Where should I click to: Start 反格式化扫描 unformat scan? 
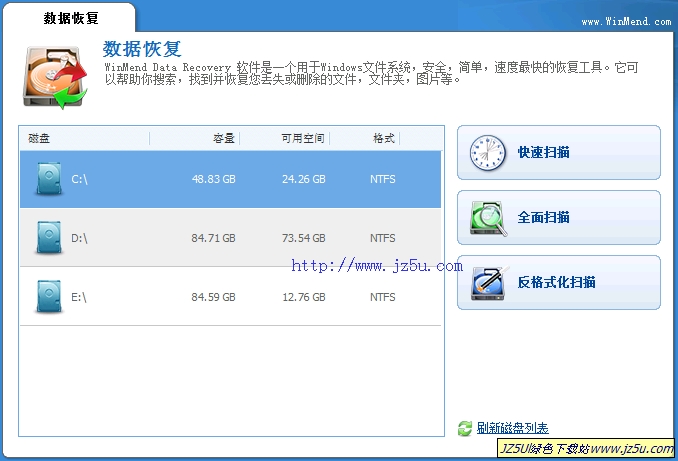pos(559,282)
